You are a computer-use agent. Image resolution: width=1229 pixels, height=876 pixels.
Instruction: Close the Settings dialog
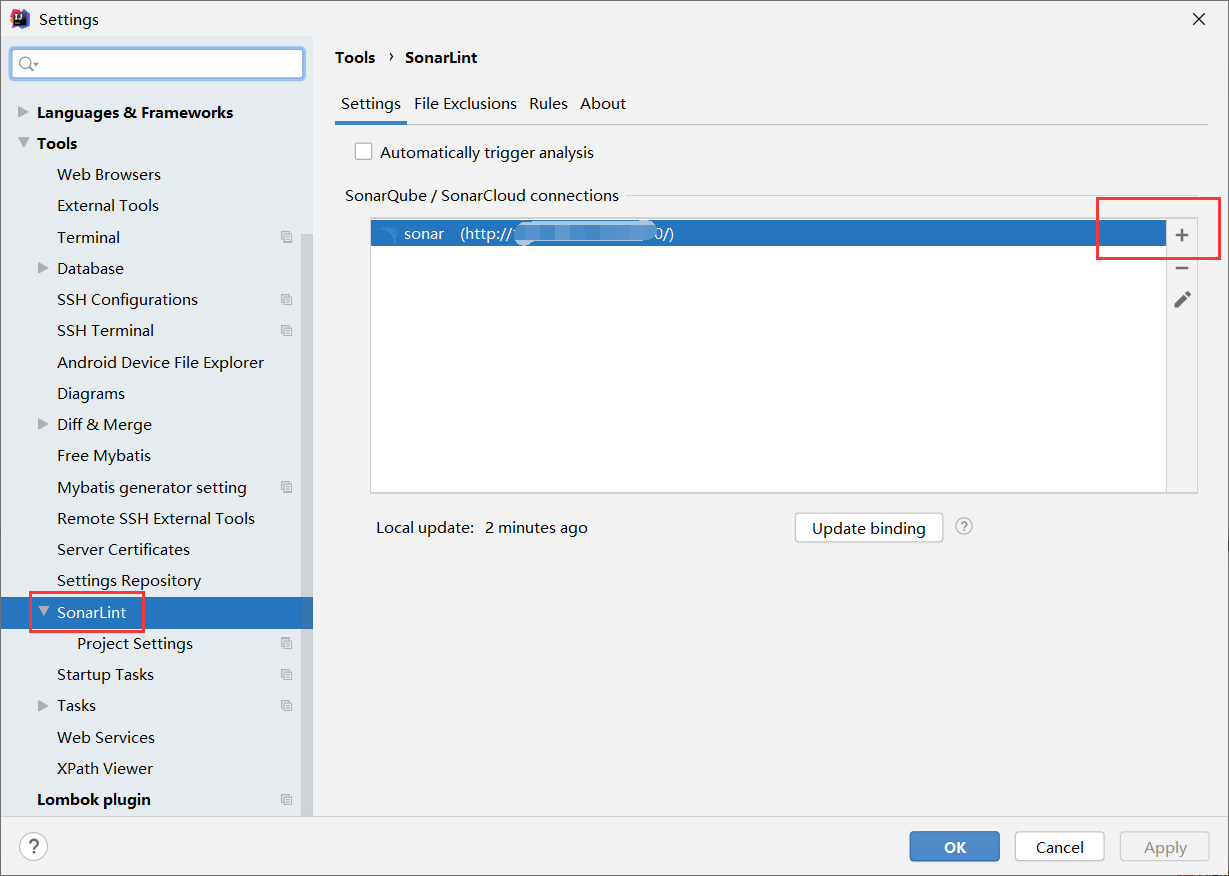[x=1198, y=18]
